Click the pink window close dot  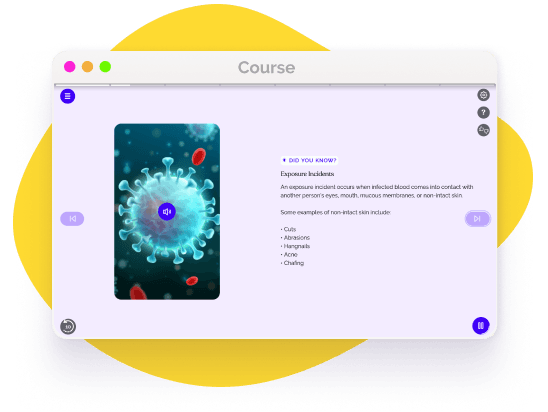(x=70, y=66)
